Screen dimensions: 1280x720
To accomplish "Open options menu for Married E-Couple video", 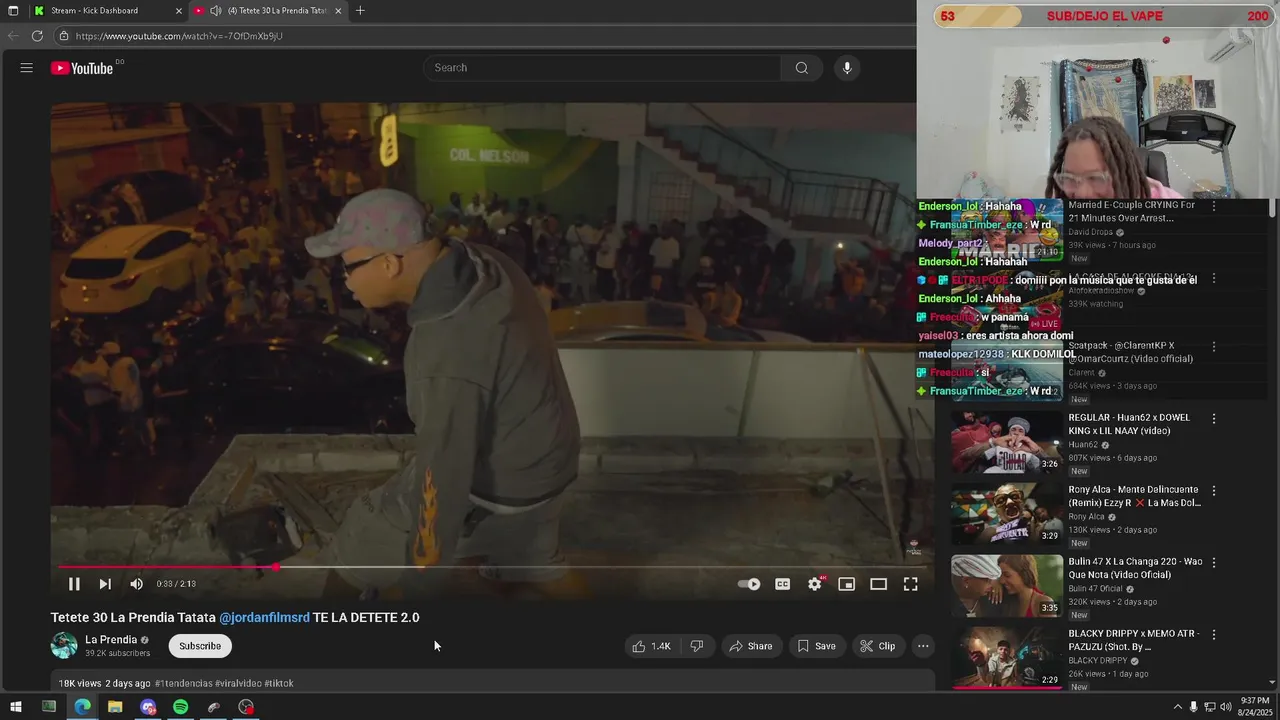I will coord(1214,206).
